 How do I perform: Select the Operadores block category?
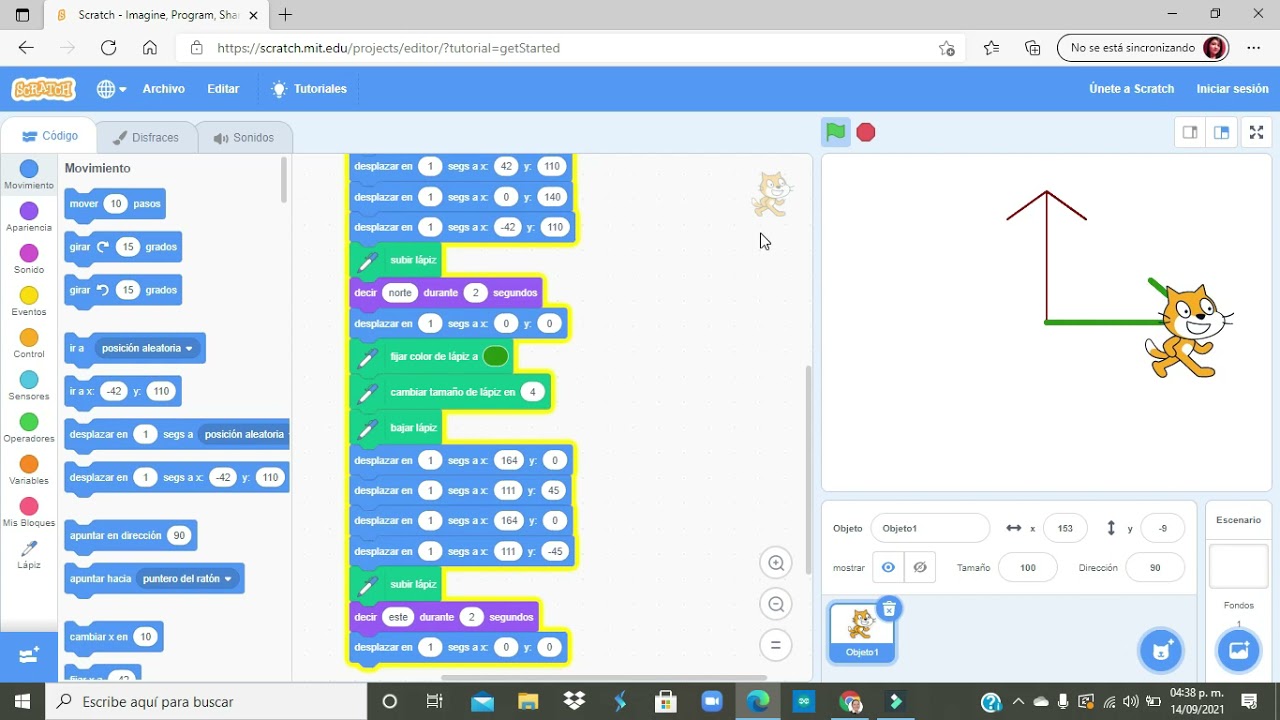point(29,428)
